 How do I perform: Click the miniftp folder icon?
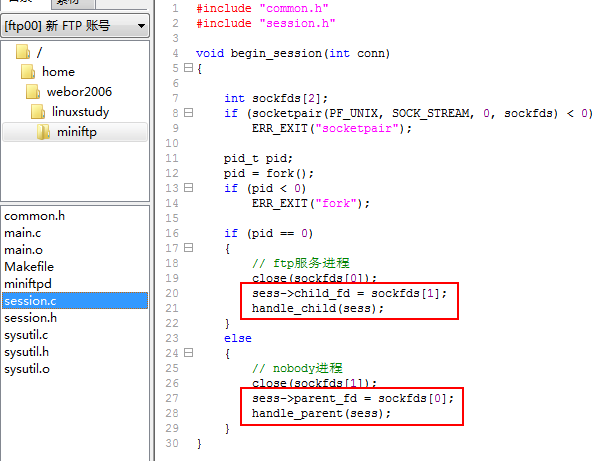pyautogui.click(x=43, y=132)
